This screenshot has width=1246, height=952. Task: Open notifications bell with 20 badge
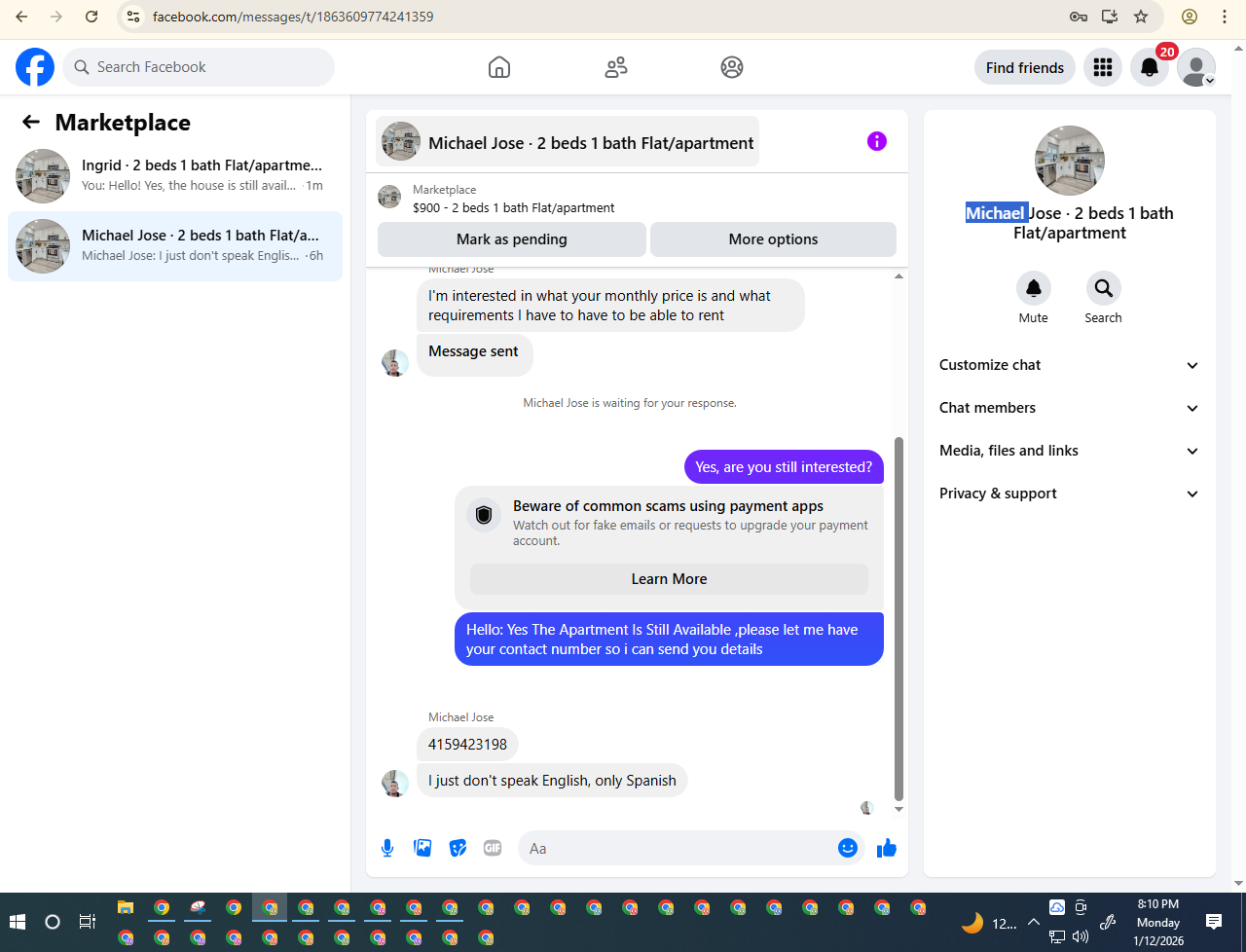point(1150,67)
